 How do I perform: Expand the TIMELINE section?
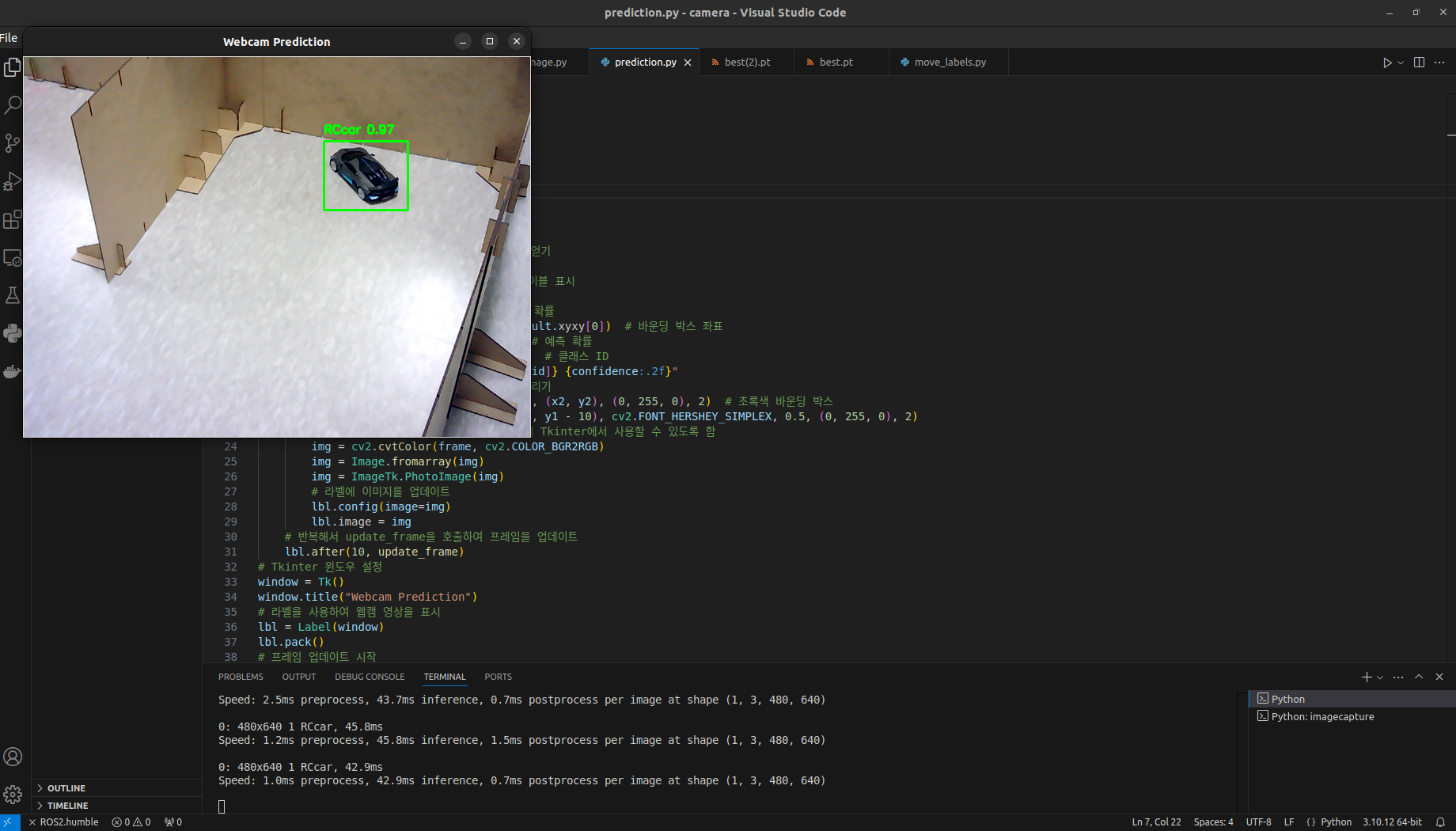click(117, 806)
